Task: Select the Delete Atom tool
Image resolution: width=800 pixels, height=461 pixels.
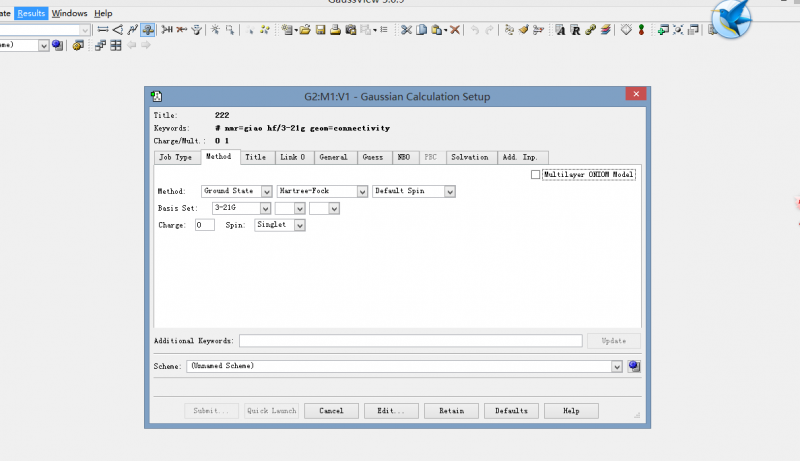Action: [x=182, y=30]
